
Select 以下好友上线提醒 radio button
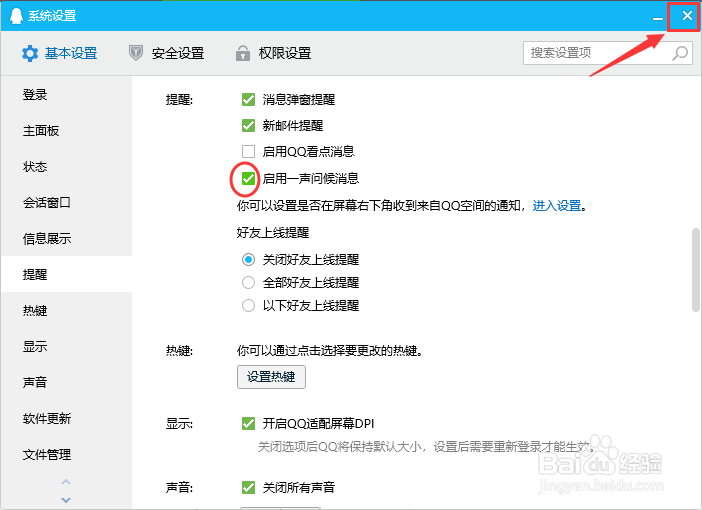pos(248,306)
